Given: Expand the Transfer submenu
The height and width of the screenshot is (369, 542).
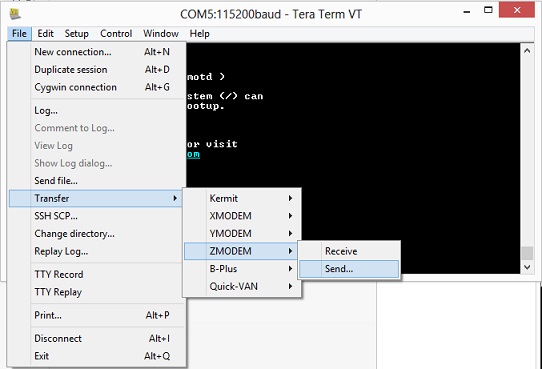Looking at the screenshot, I should (x=96, y=198).
